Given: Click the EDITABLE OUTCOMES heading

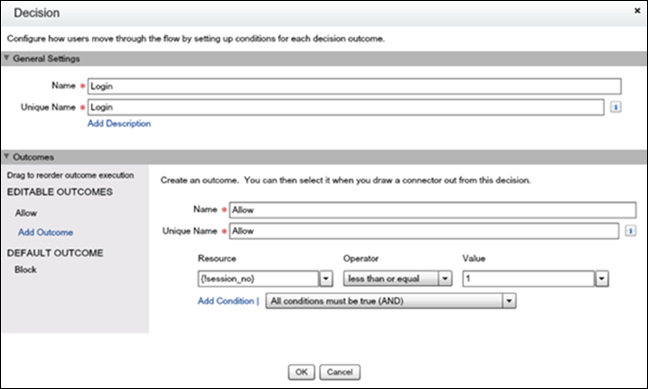Looking at the screenshot, I should (60, 192).
